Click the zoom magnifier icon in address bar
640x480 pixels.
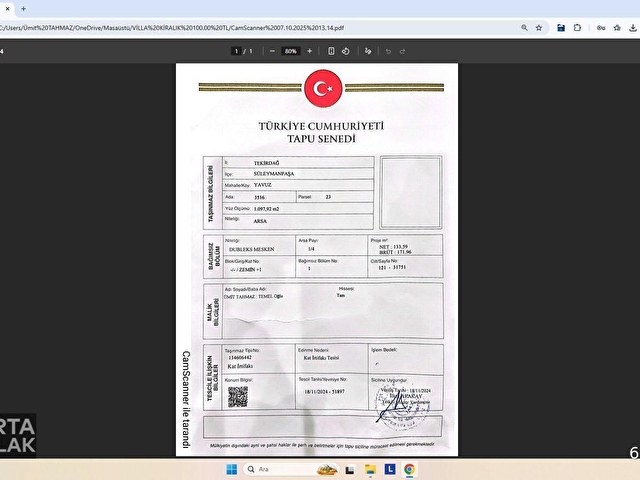(524, 28)
